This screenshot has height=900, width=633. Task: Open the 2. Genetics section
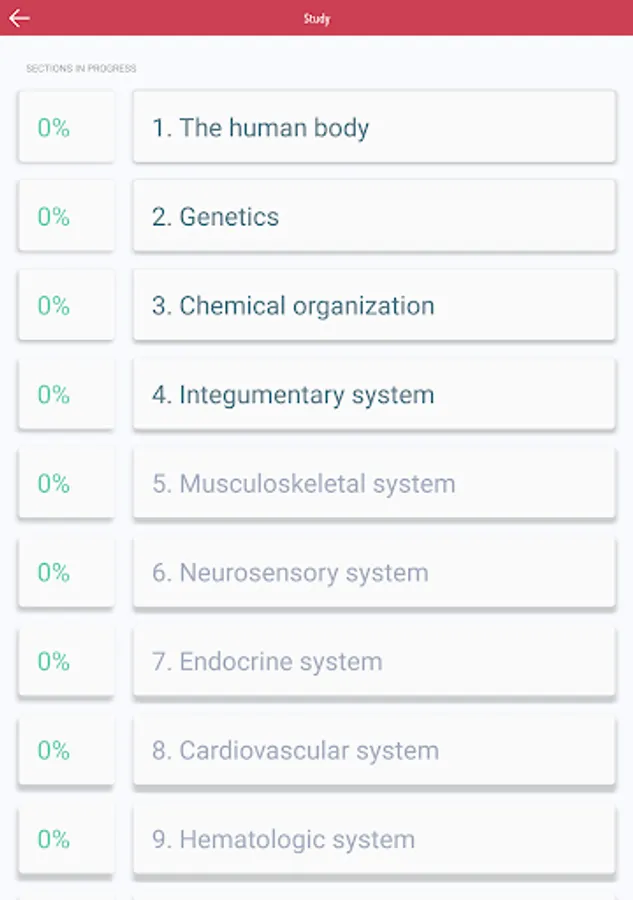373,216
